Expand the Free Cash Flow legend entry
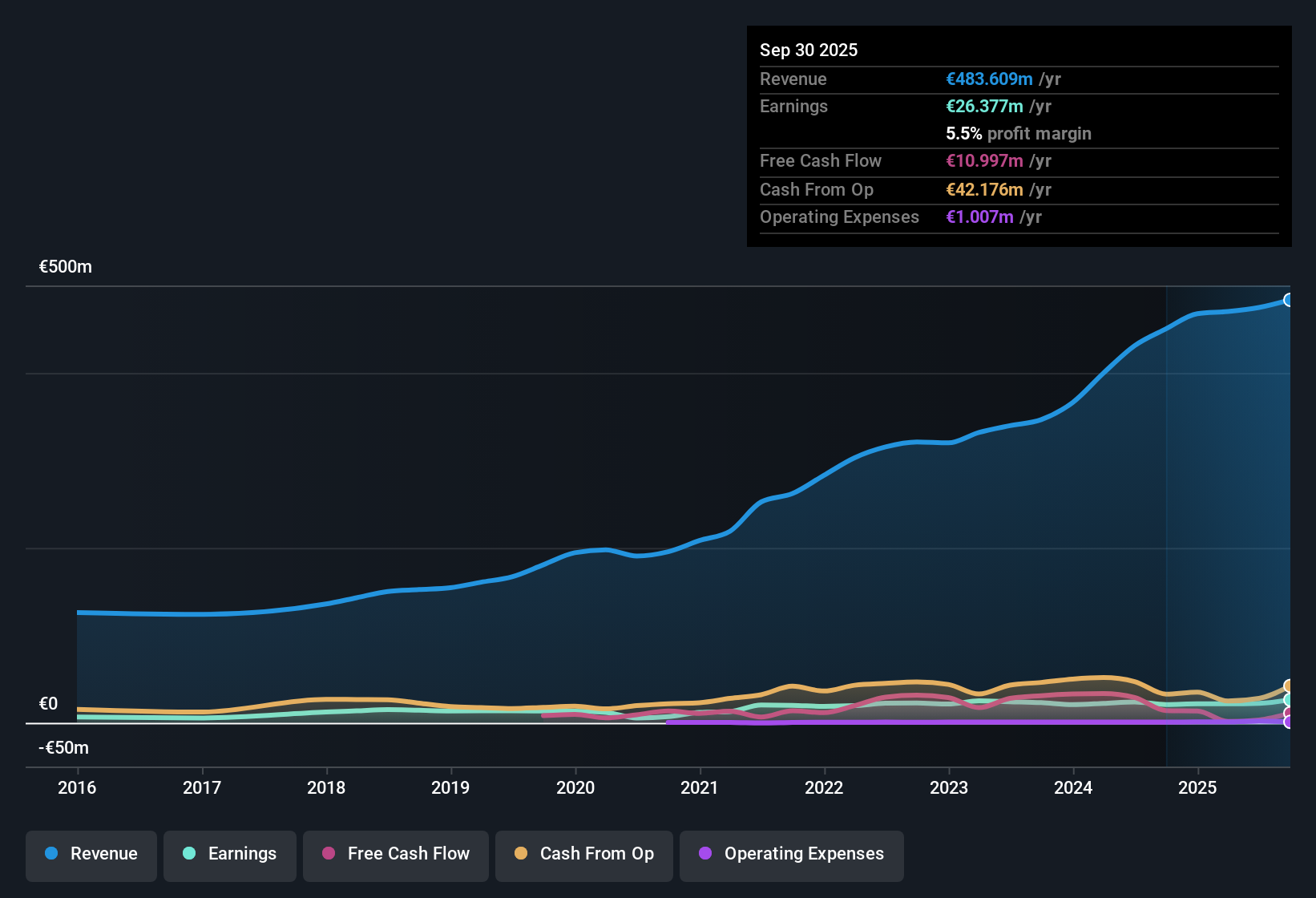1316x898 pixels. click(395, 856)
